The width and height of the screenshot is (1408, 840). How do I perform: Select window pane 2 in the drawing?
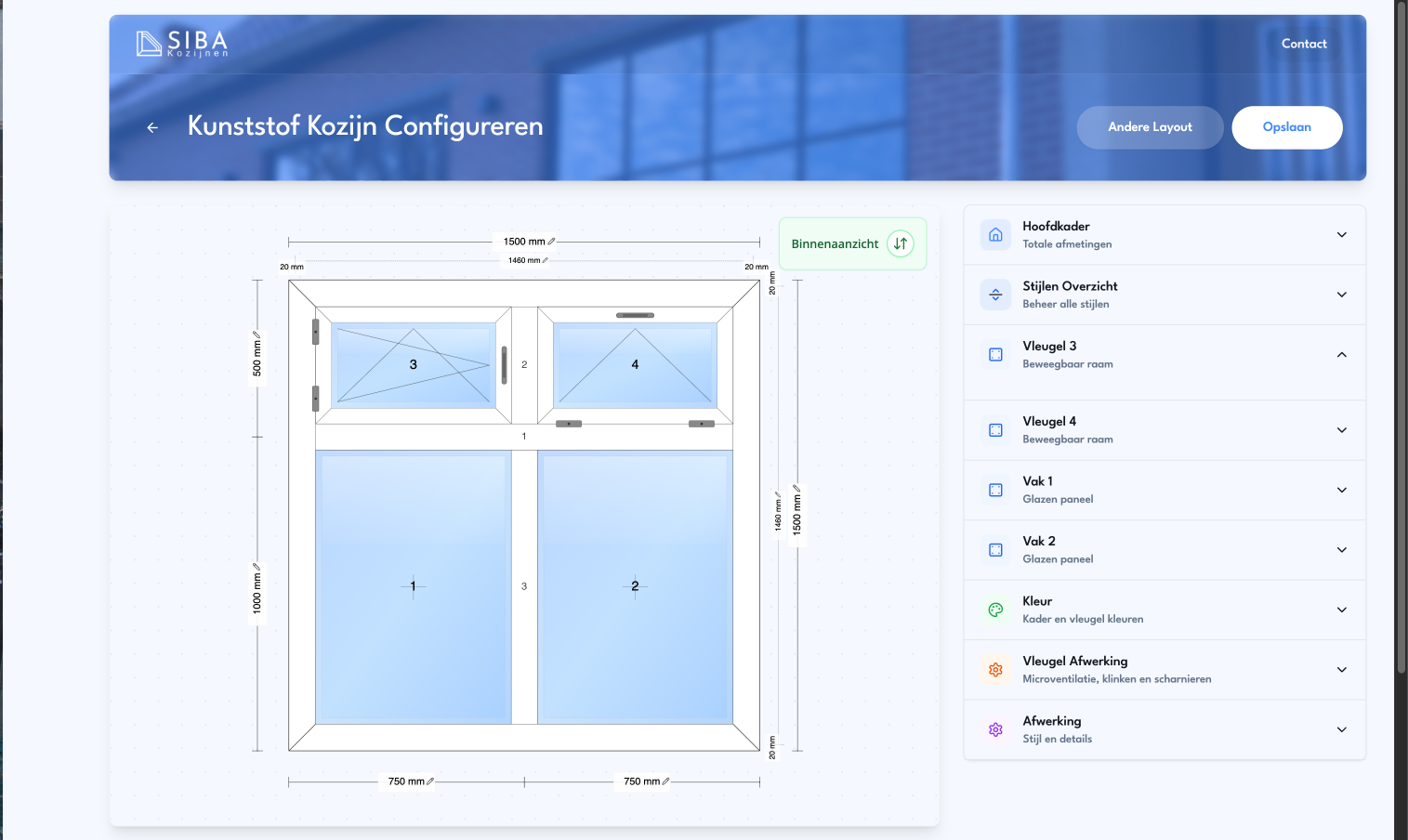(635, 586)
